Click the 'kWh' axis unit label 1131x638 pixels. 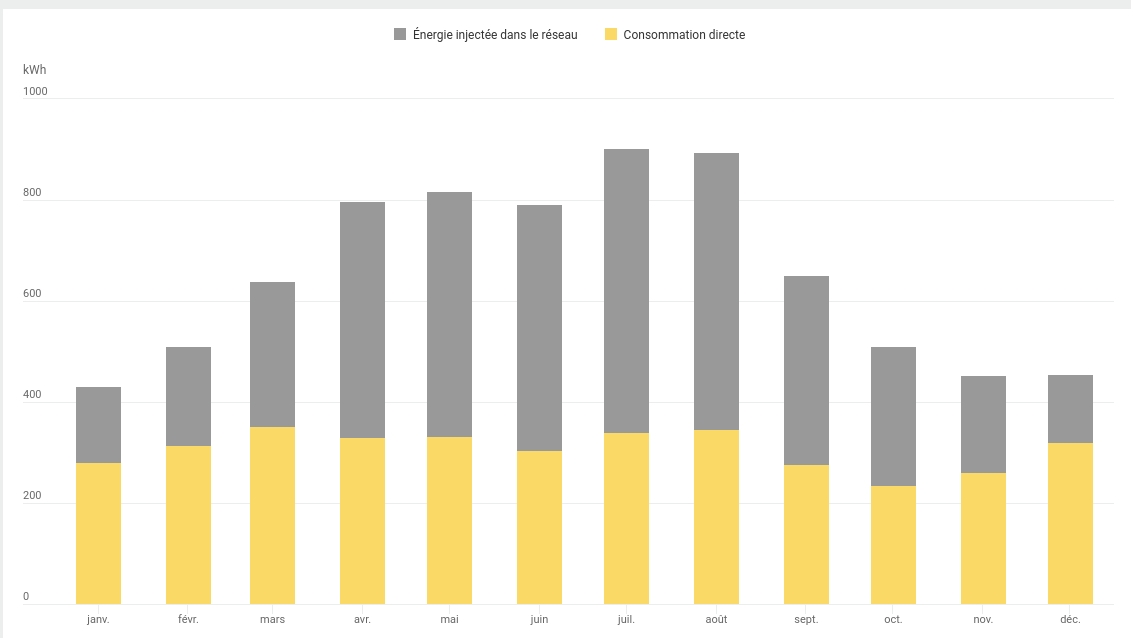click(x=34, y=70)
